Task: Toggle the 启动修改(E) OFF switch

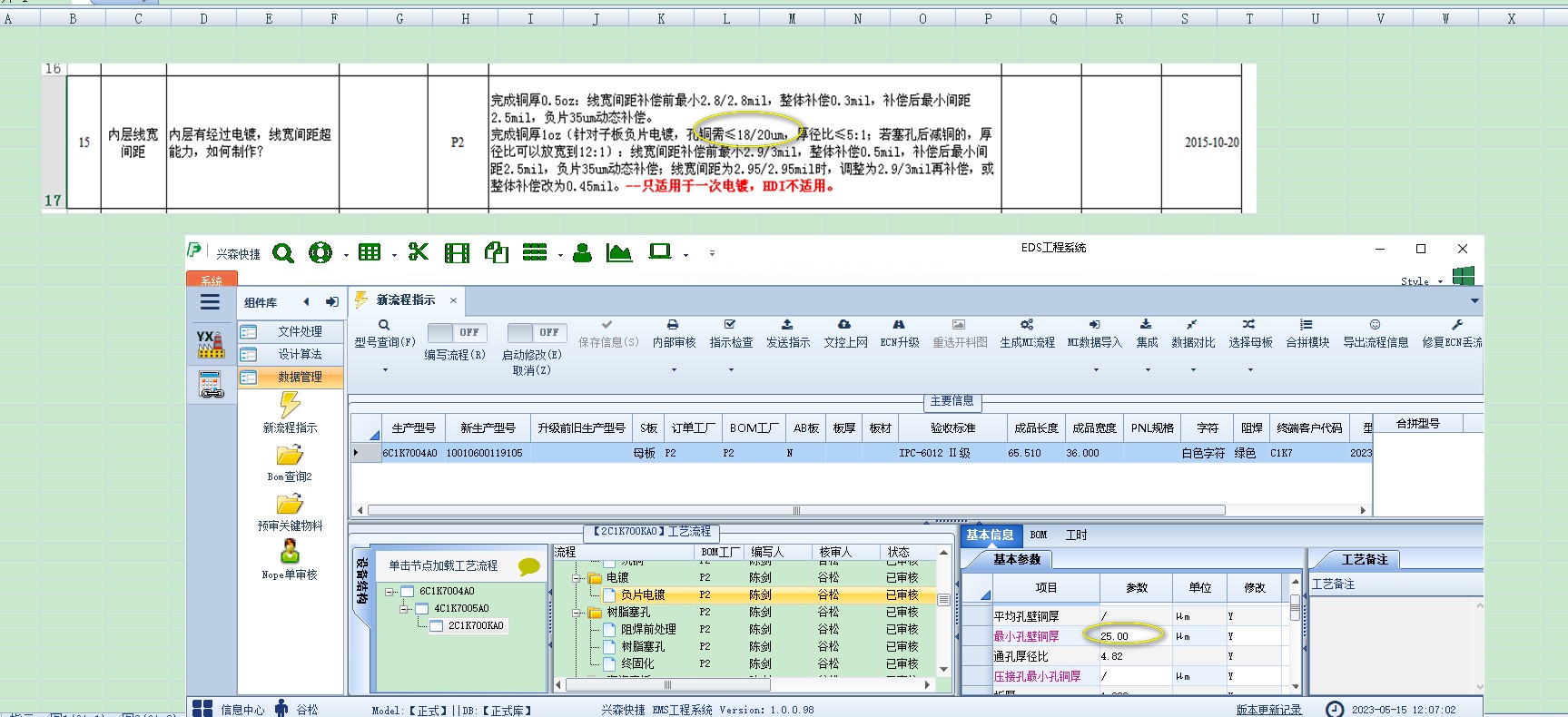Action: pyautogui.click(x=537, y=332)
